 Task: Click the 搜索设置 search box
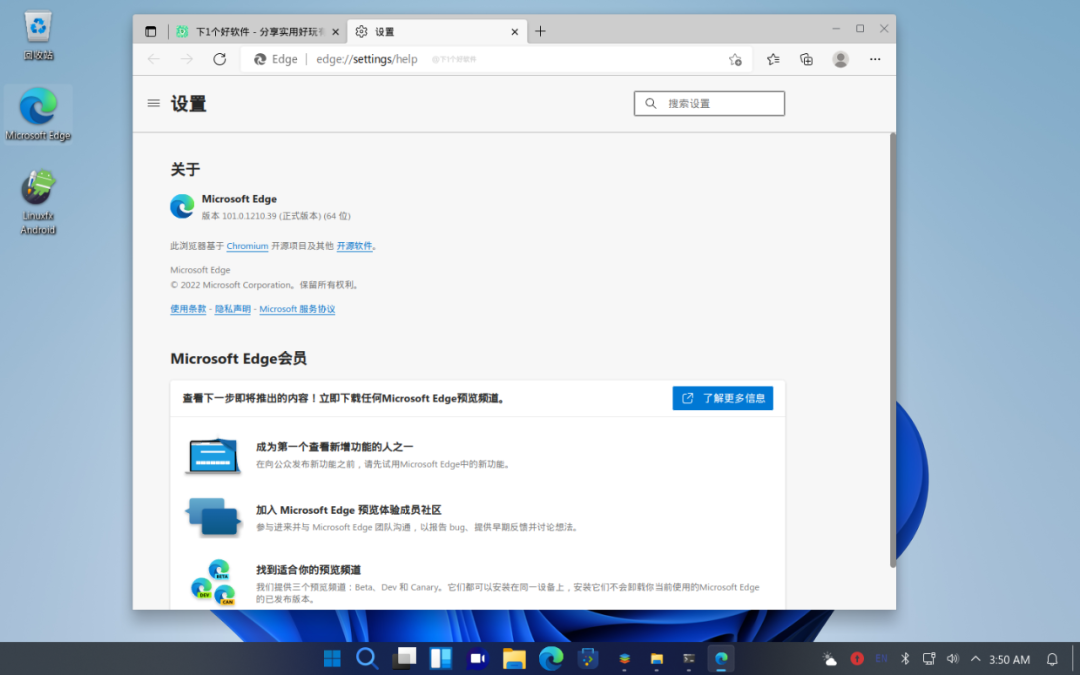tap(709, 103)
